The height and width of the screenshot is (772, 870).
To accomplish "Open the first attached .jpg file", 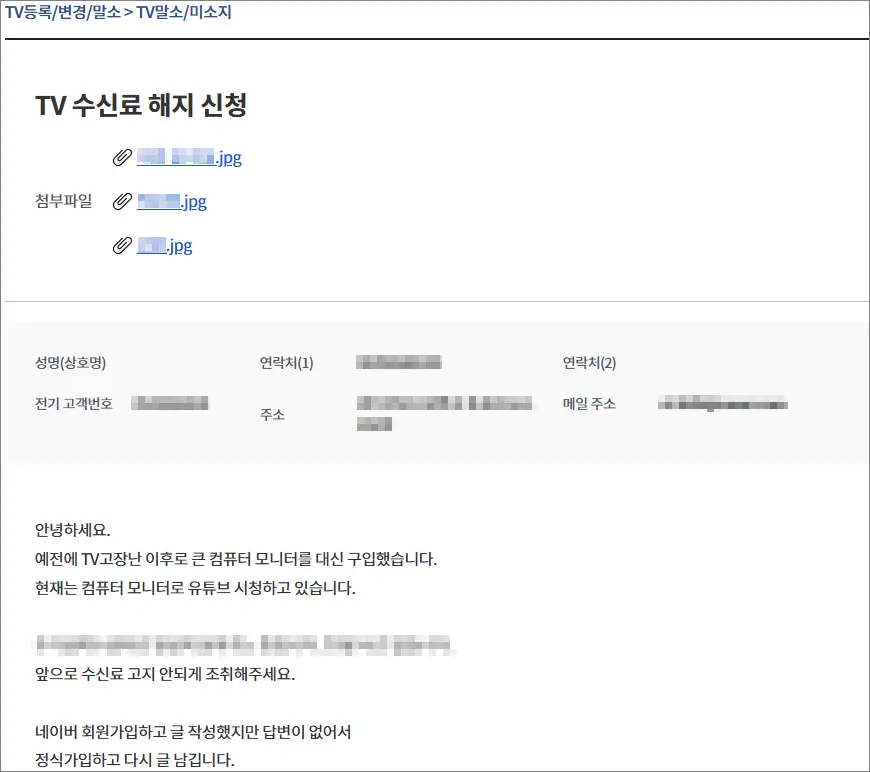I will pyautogui.click(x=189, y=158).
